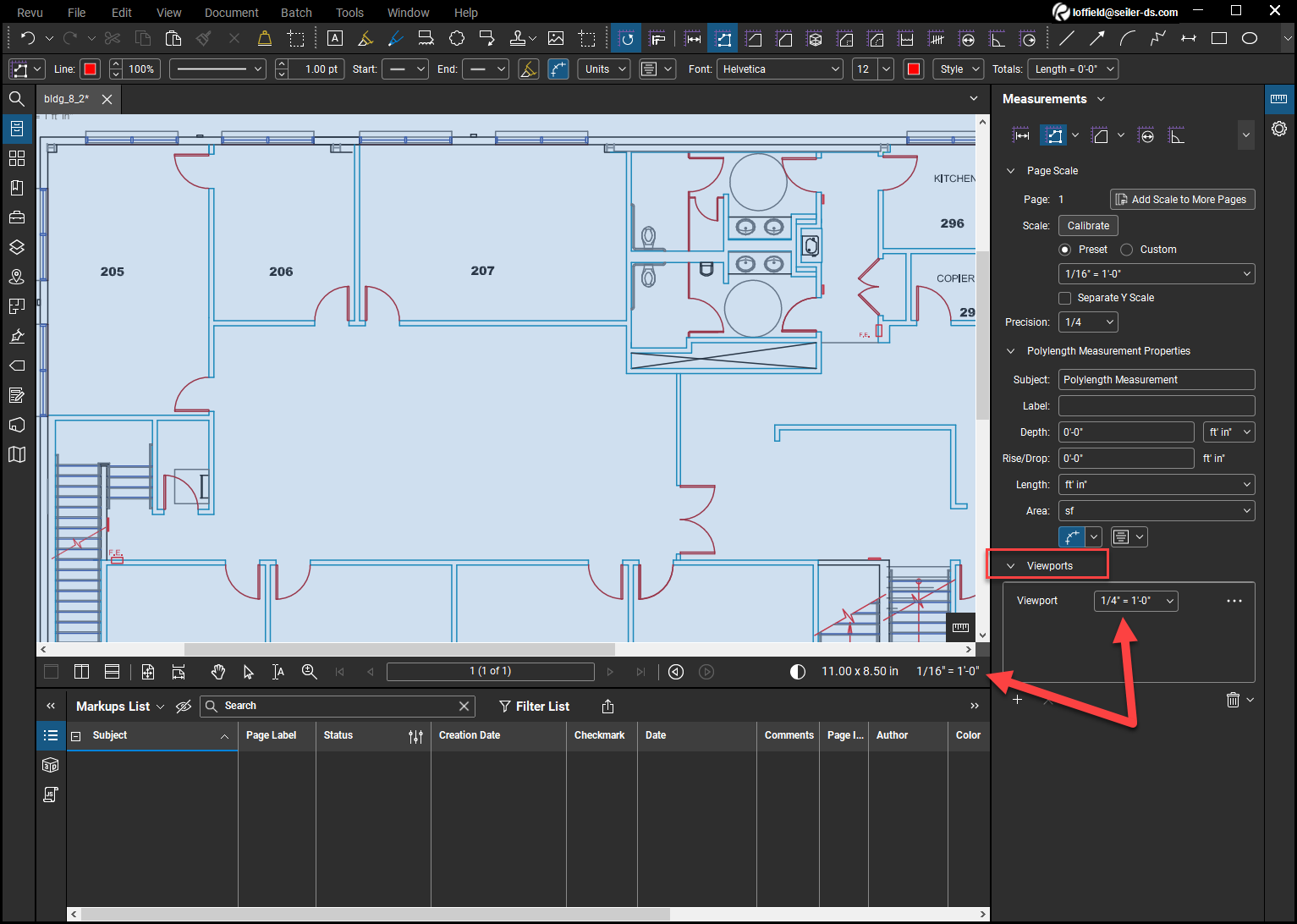1297x924 pixels.
Task: Open the Units dropdown in properties bar
Action: click(x=604, y=69)
